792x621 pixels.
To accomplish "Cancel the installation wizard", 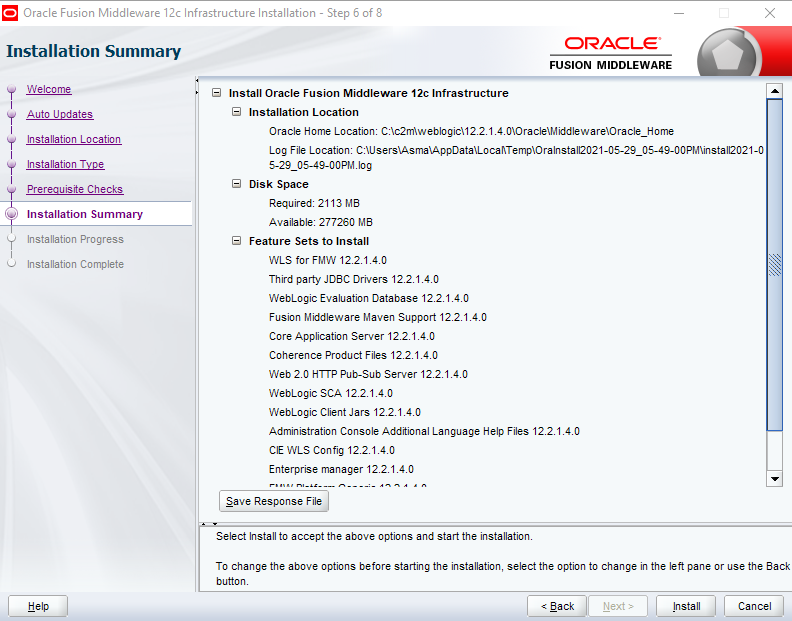I will [754, 606].
